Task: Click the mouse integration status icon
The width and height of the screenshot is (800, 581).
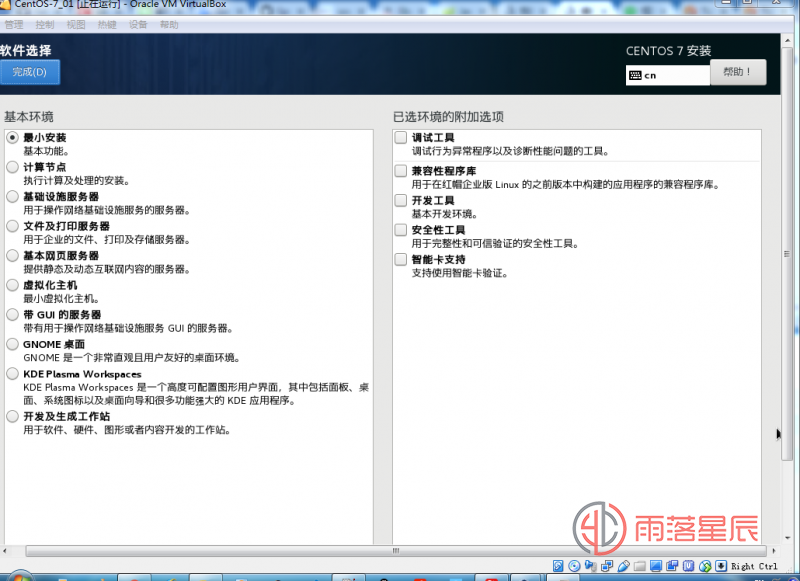Action: click(705, 566)
